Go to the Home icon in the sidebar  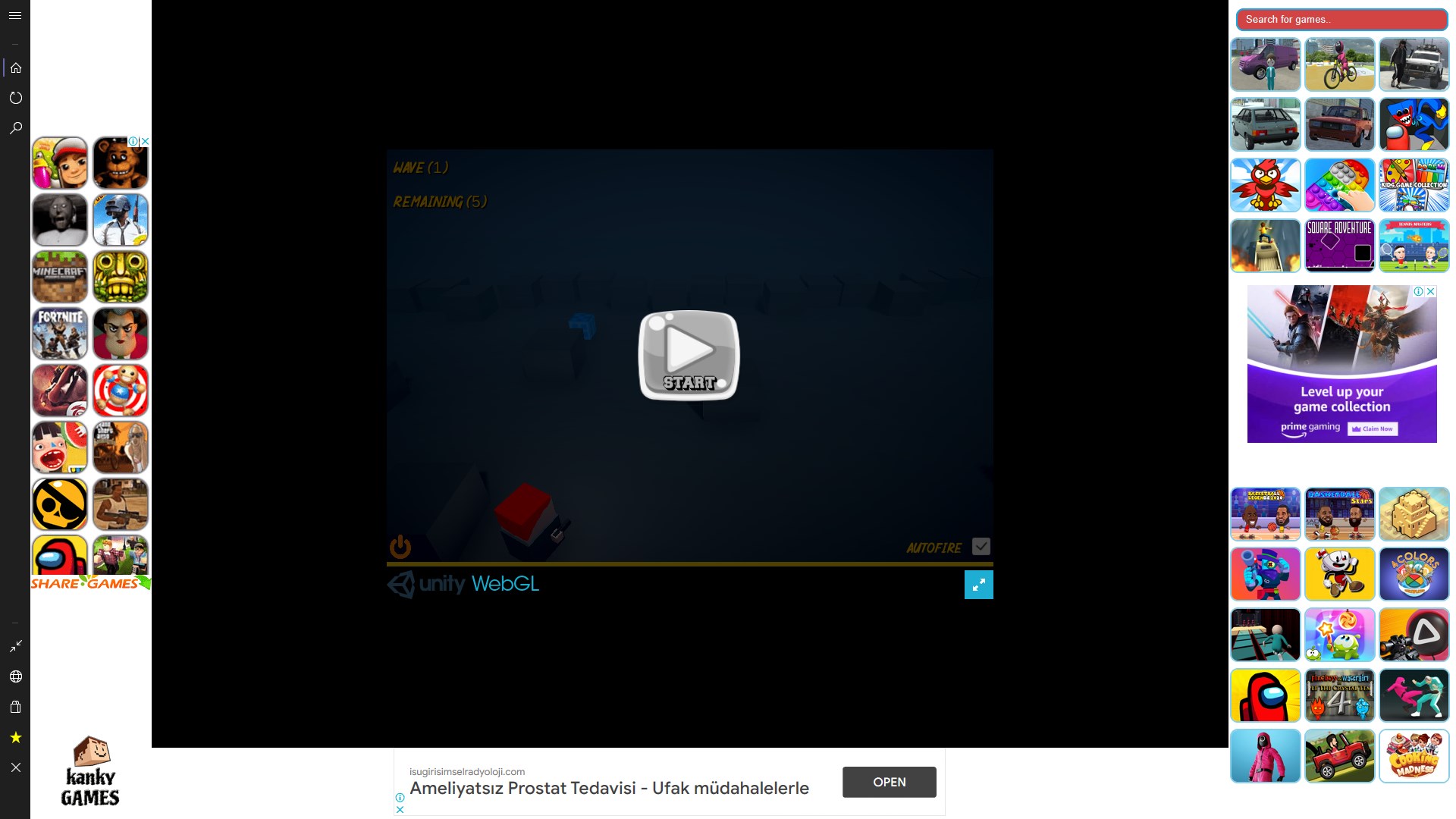coord(15,68)
